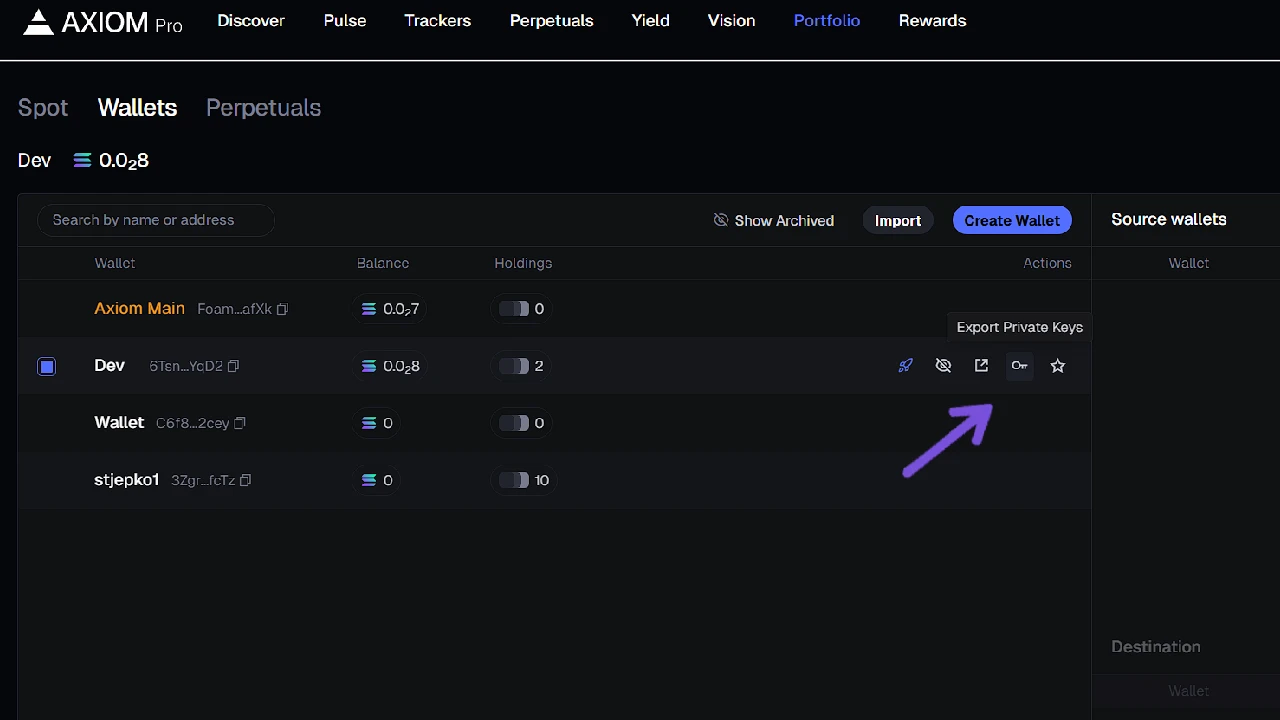The image size is (1280, 720).
Task: Click the Create Wallet button
Action: point(1012,220)
